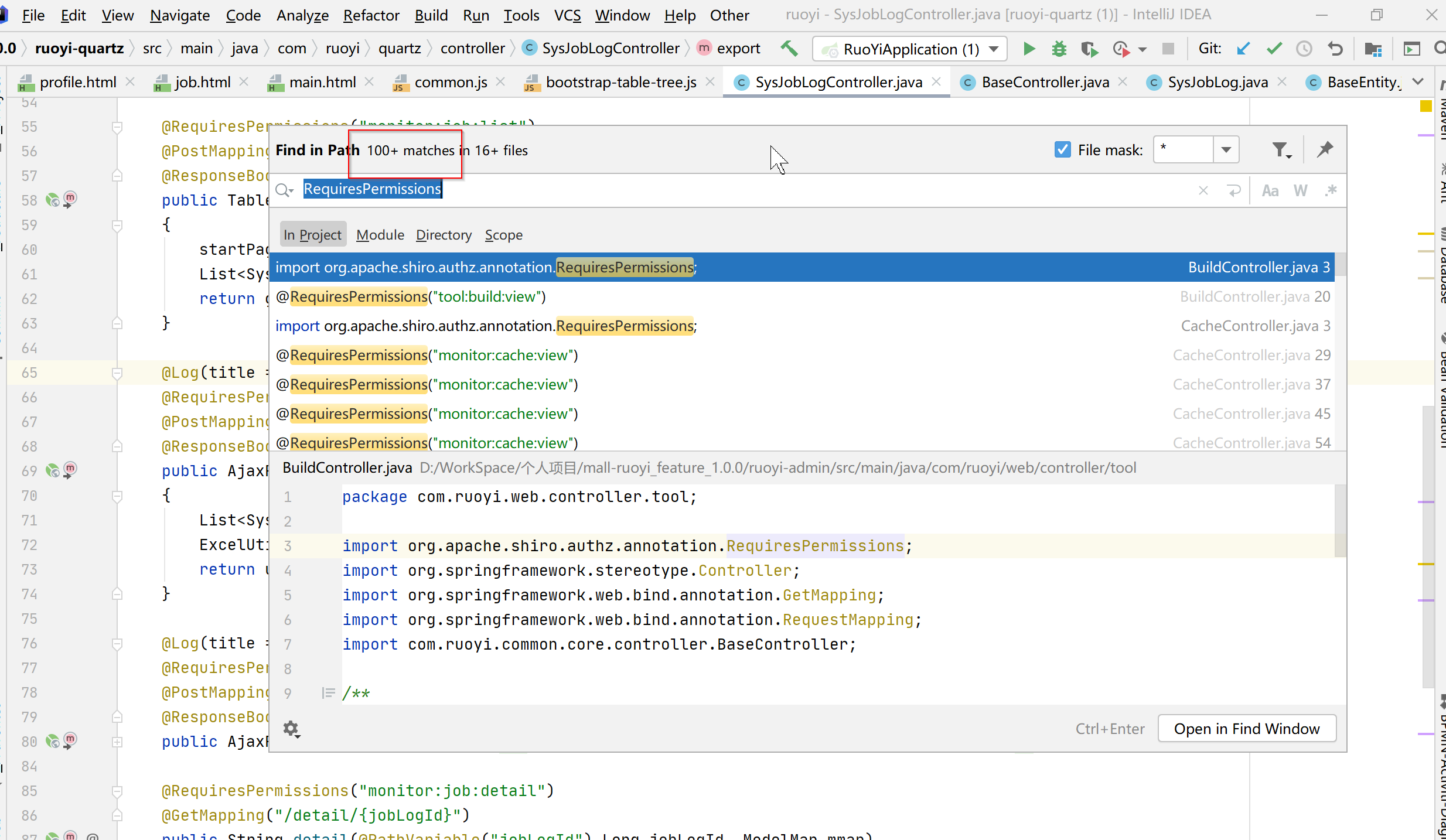Select the Module tab in Find dialog
The width and height of the screenshot is (1446, 840).
380,234
